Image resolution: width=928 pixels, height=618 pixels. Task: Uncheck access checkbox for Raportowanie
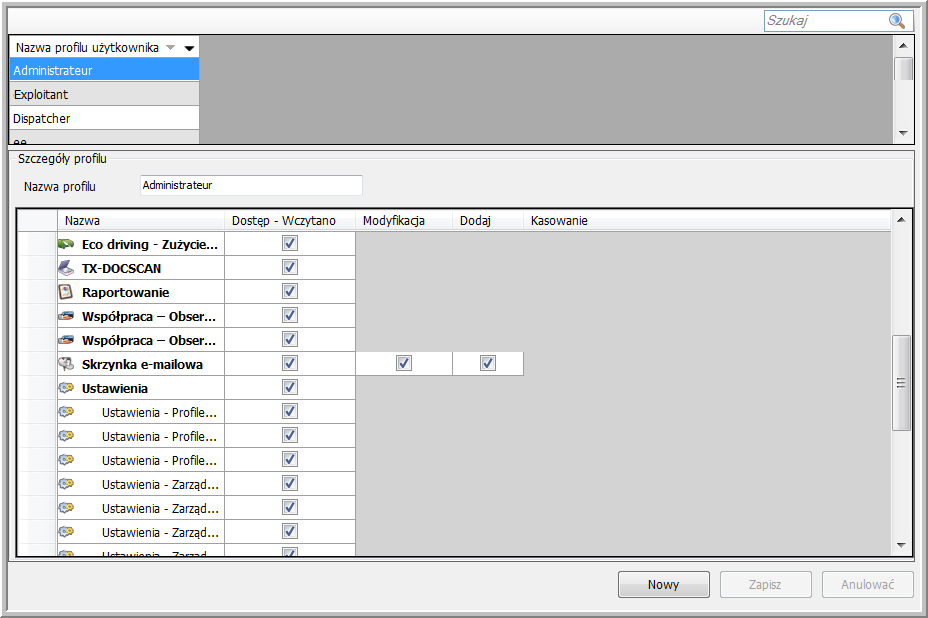point(290,291)
